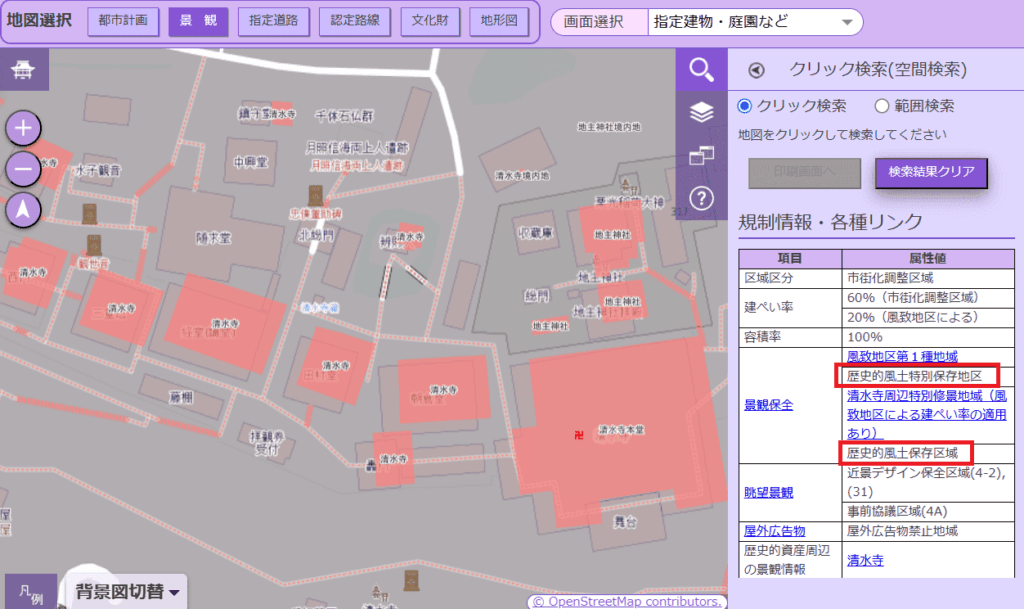Open the magnifier search tool
Viewport: 1024px width, 609px height.
point(701,69)
